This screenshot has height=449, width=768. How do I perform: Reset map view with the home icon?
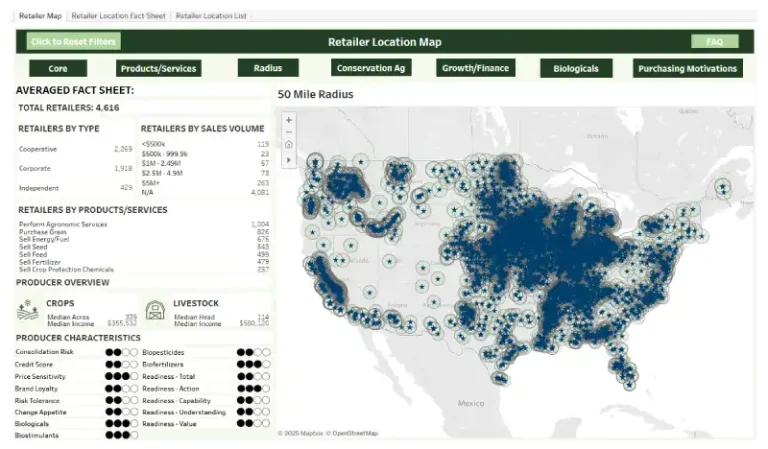pyautogui.click(x=288, y=144)
